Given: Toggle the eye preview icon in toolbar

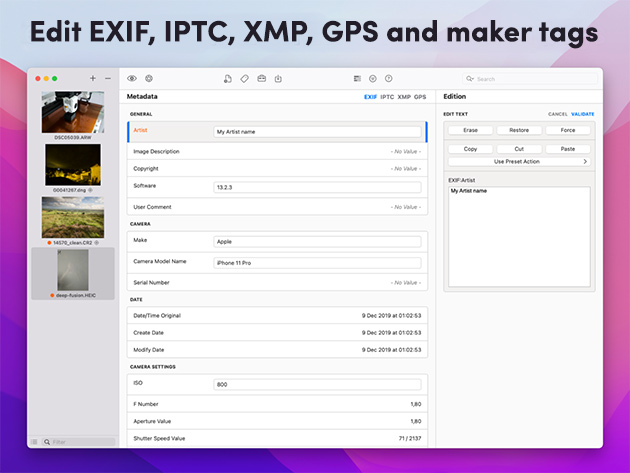Looking at the screenshot, I should [132, 78].
